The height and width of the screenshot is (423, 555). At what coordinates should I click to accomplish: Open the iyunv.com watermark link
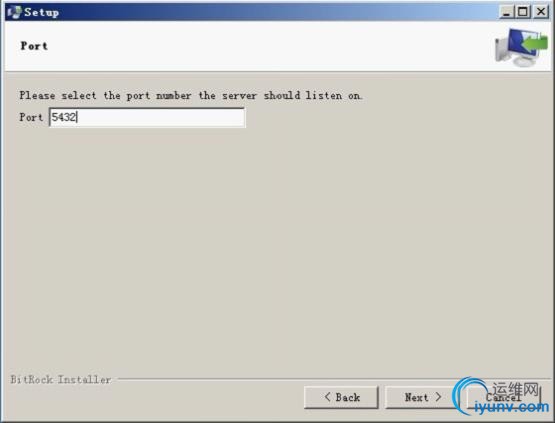tap(511, 407)
